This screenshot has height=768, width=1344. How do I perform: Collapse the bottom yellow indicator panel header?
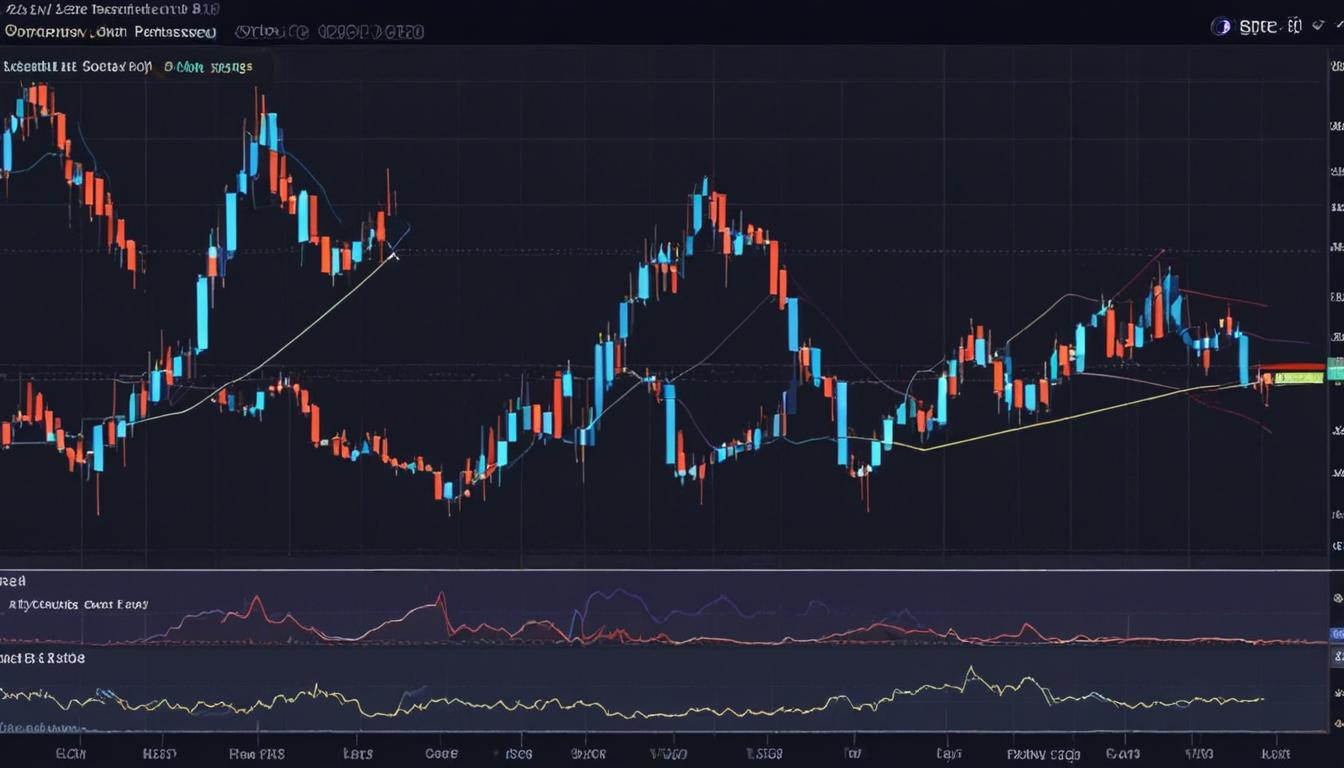45,658
